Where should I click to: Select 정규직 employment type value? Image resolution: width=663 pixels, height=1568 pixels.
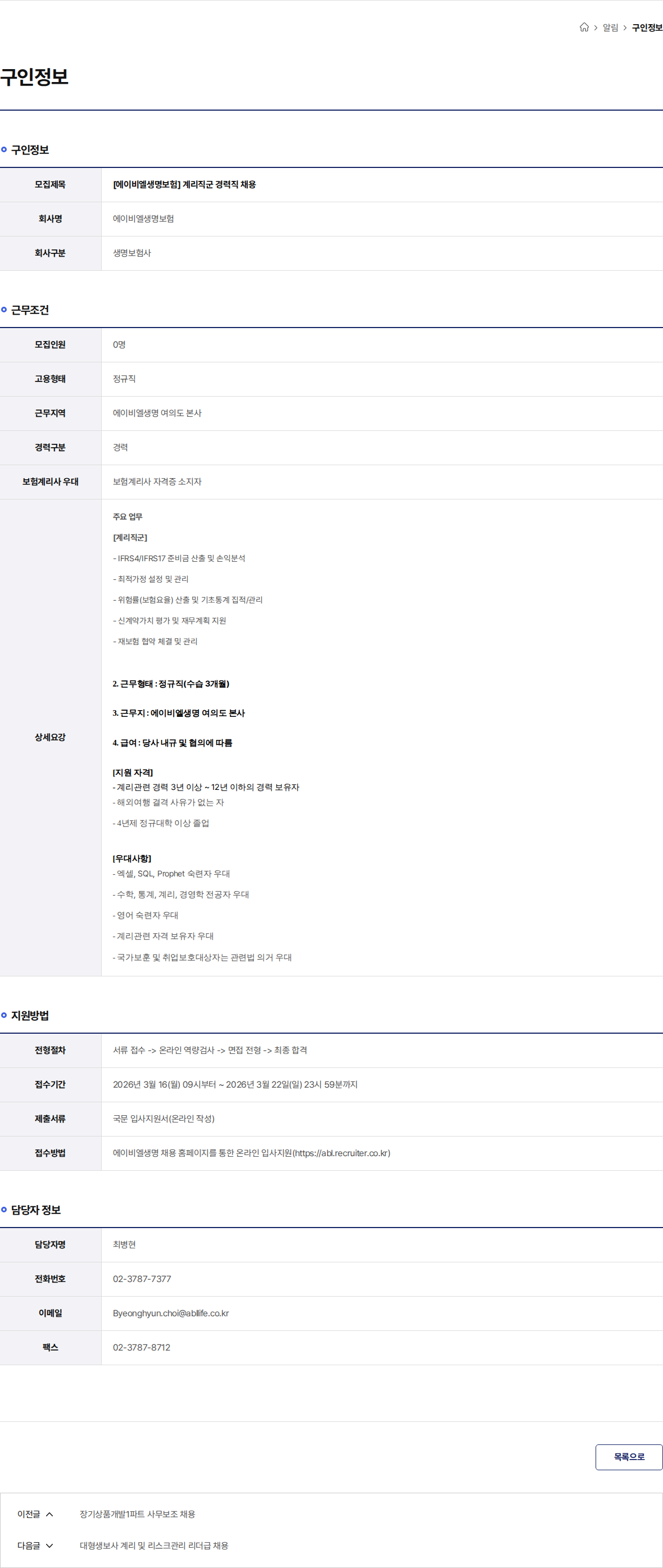pyautogui.click(x=124, y=379)
